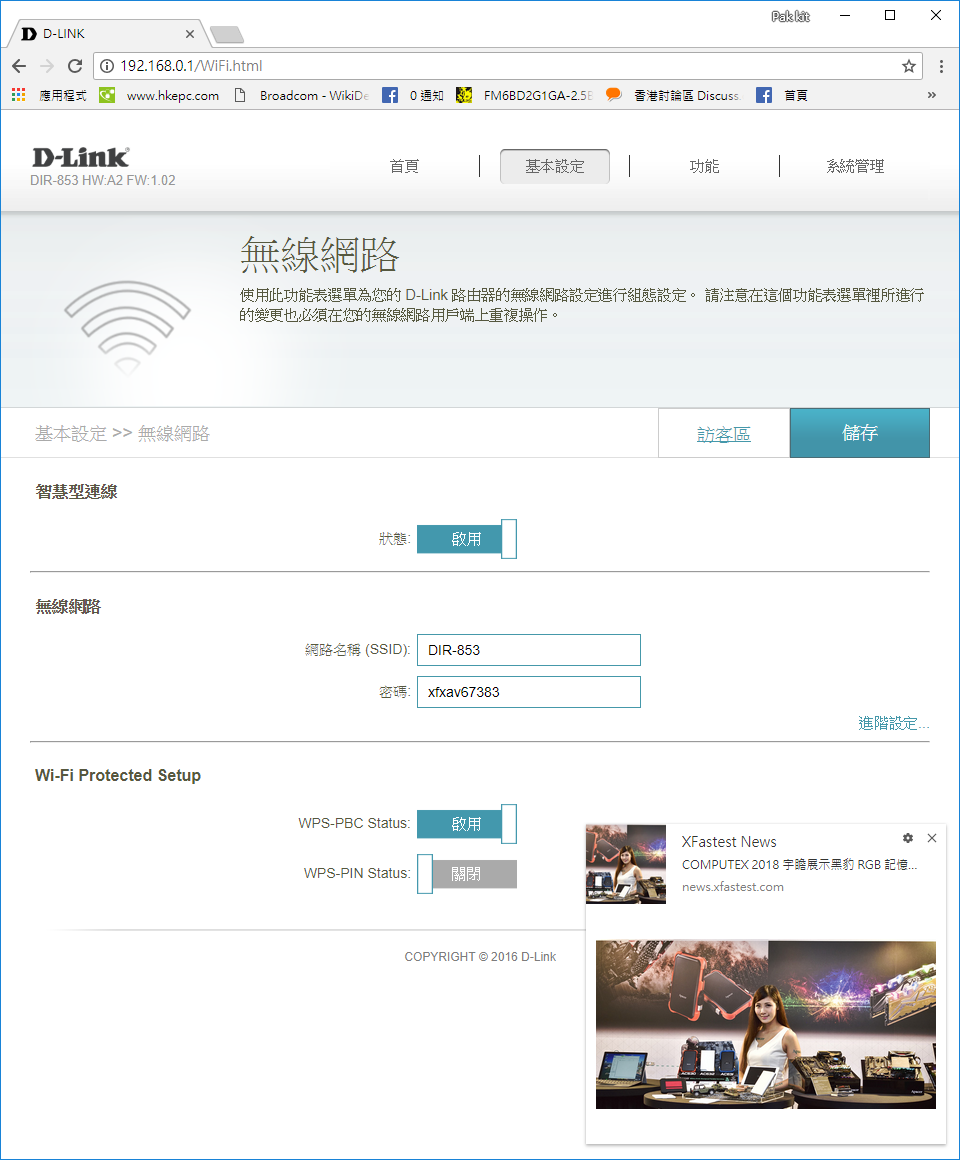Click the 密碼 password input field
Viewport: 960px width, 1160px height.
tap(529, 692)
